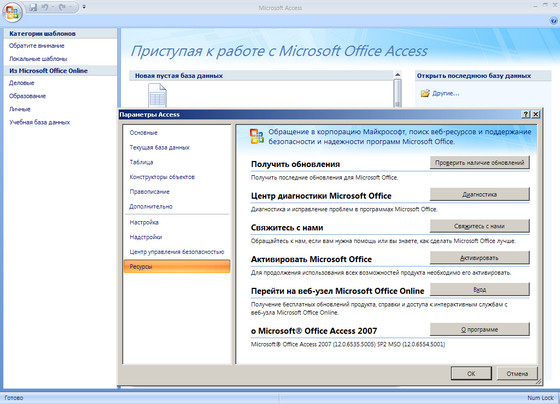Select the Таблица options category
This screenshot has height=404, width=560.
(177, 162)
